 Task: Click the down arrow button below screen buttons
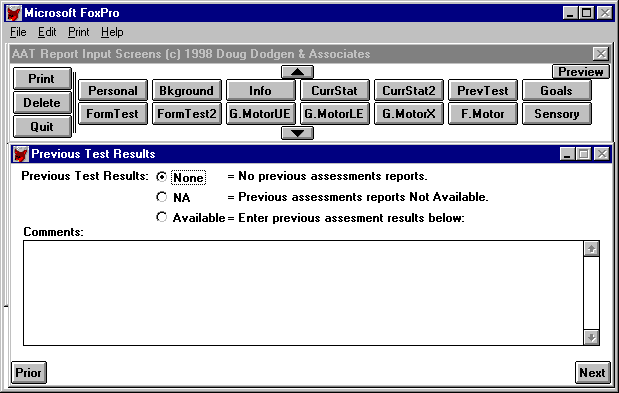[x=297, y=133]
